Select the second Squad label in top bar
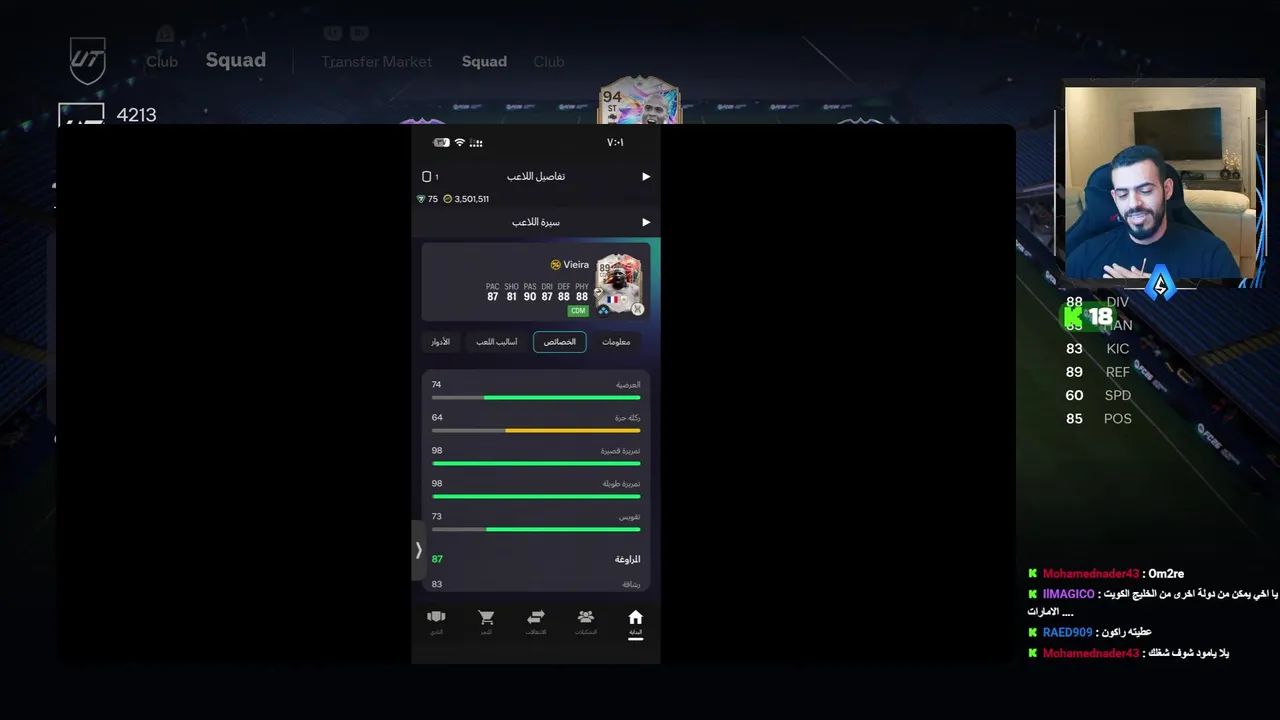Viewport: 1280px width, 720px height. coord(484,62)
